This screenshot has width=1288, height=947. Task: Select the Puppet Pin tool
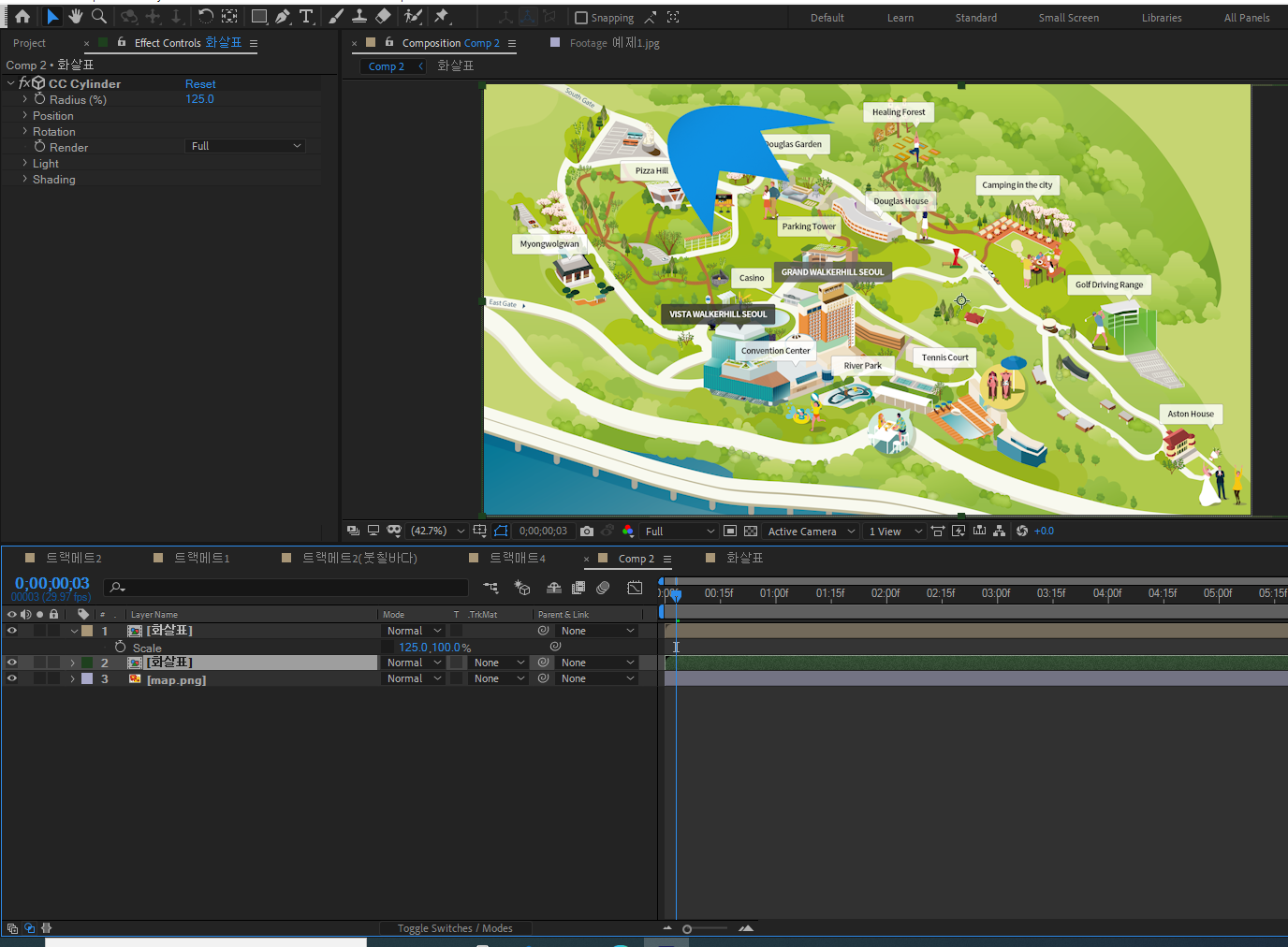point(442,16)
